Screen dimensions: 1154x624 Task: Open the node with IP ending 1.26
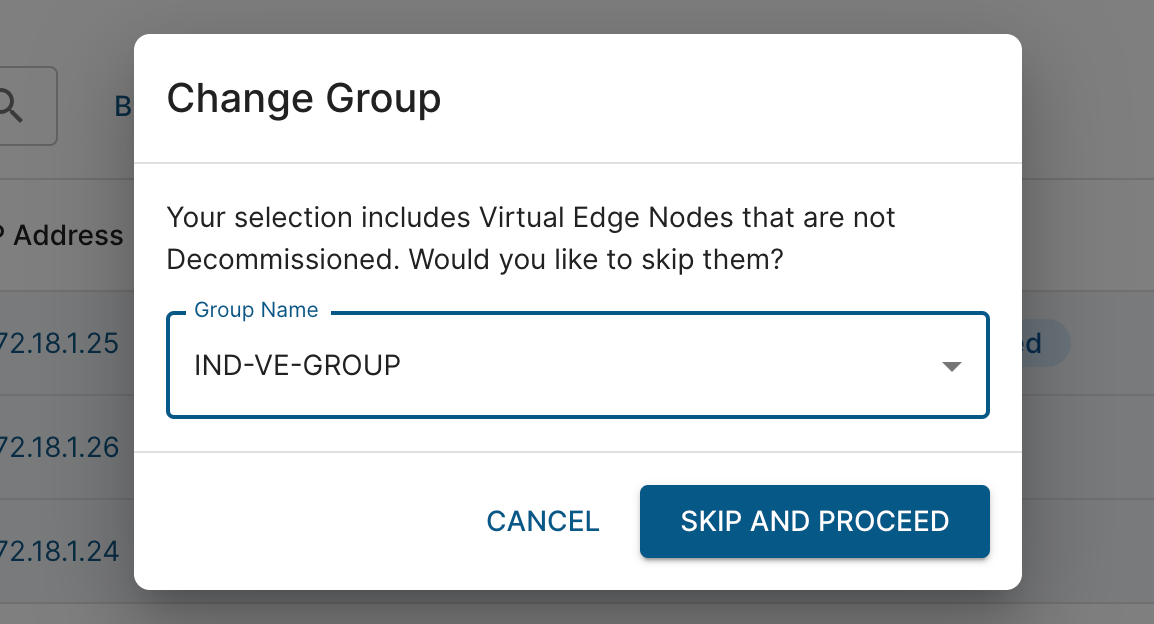coord(59,447)
